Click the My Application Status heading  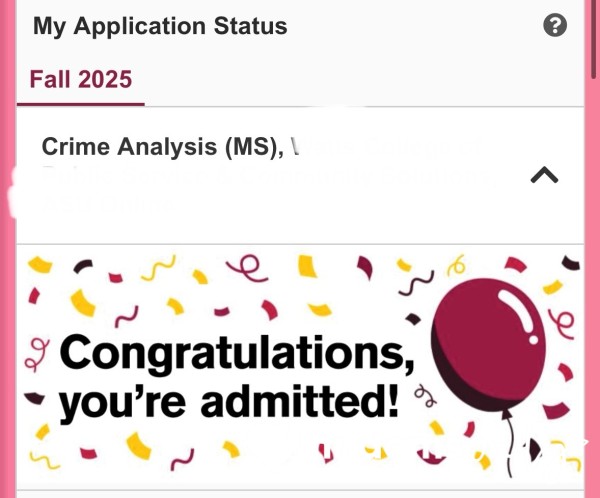click(160, 26)
